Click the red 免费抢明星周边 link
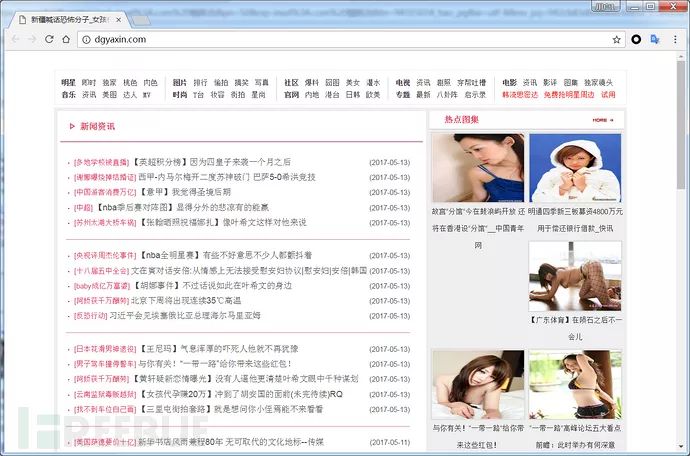Image resolution: width=690 pixels, height=456 pixels. pos(569,94)
